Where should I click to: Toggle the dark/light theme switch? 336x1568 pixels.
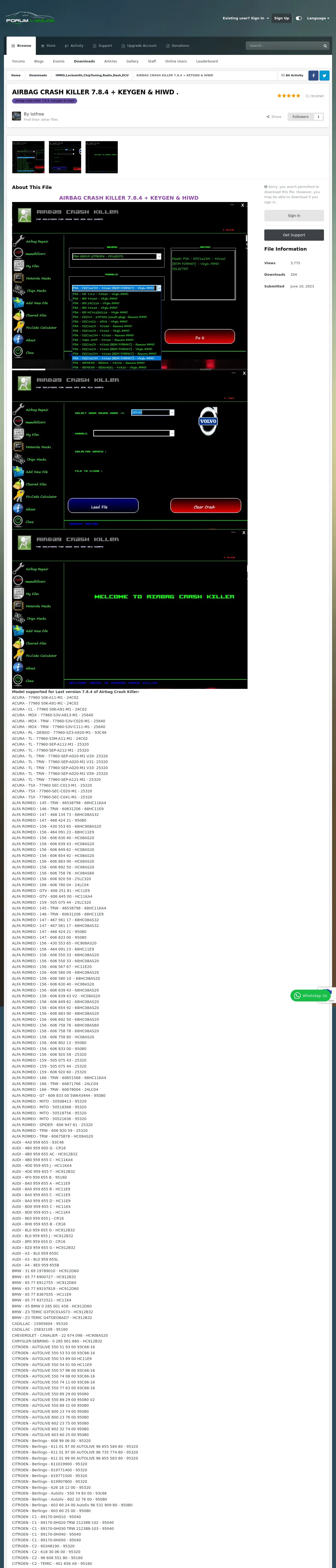tap(299, 18)
